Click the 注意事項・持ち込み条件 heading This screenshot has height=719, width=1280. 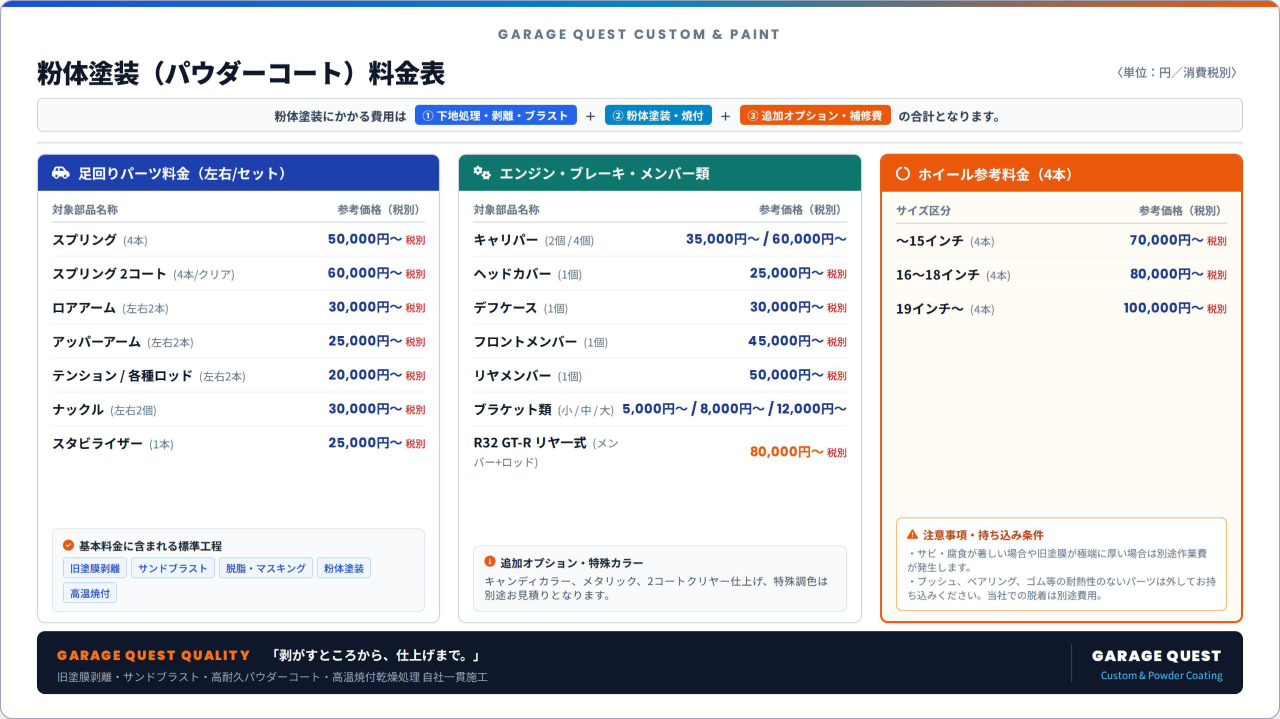(983, 535)
